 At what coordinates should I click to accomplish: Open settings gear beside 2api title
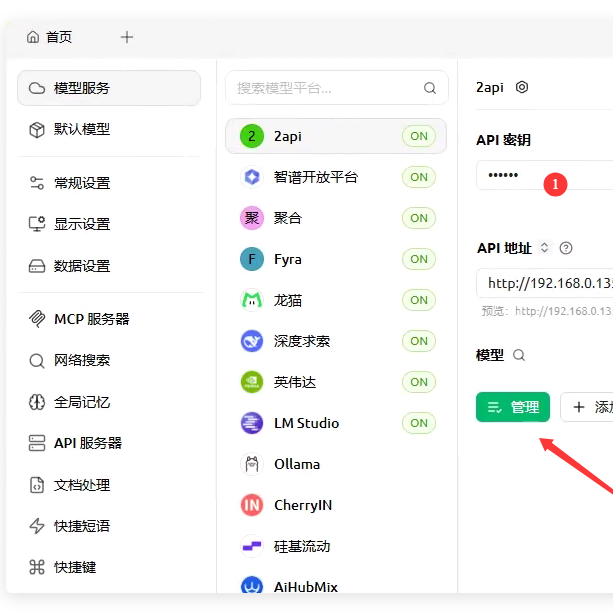(522, 87)
